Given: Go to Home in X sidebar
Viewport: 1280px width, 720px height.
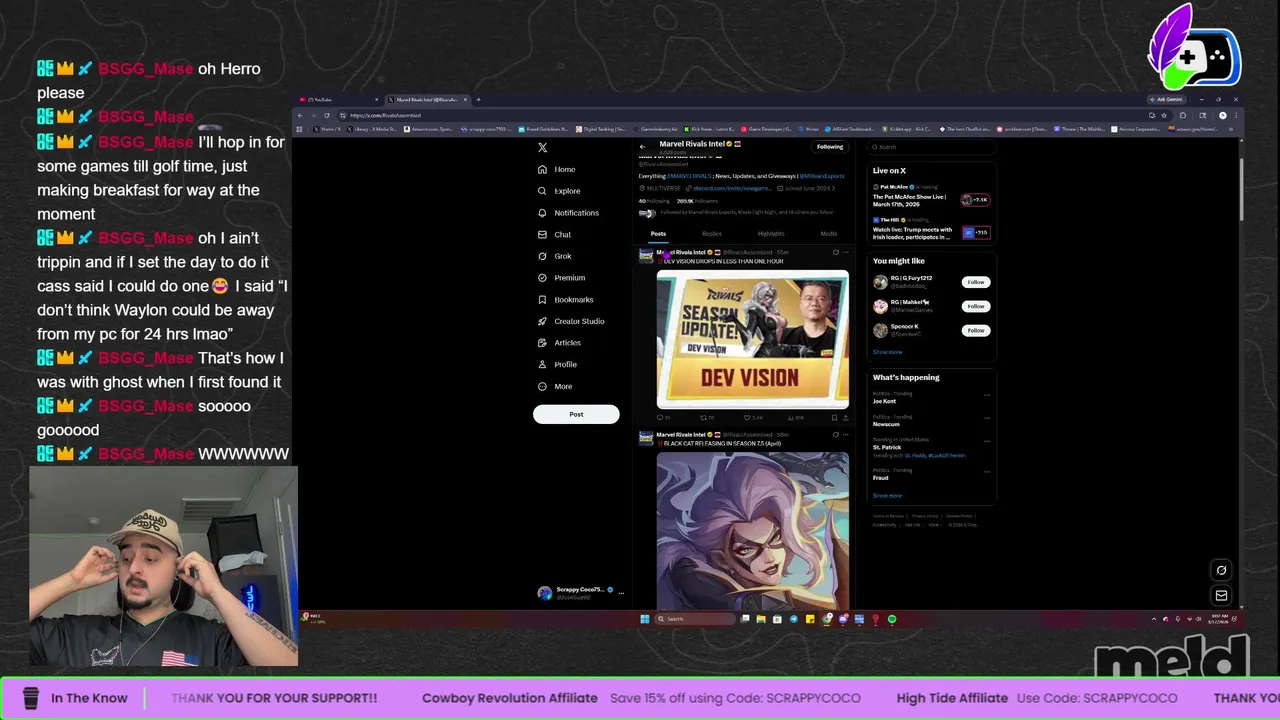Looking at the screenshot, I should point(557,169).
